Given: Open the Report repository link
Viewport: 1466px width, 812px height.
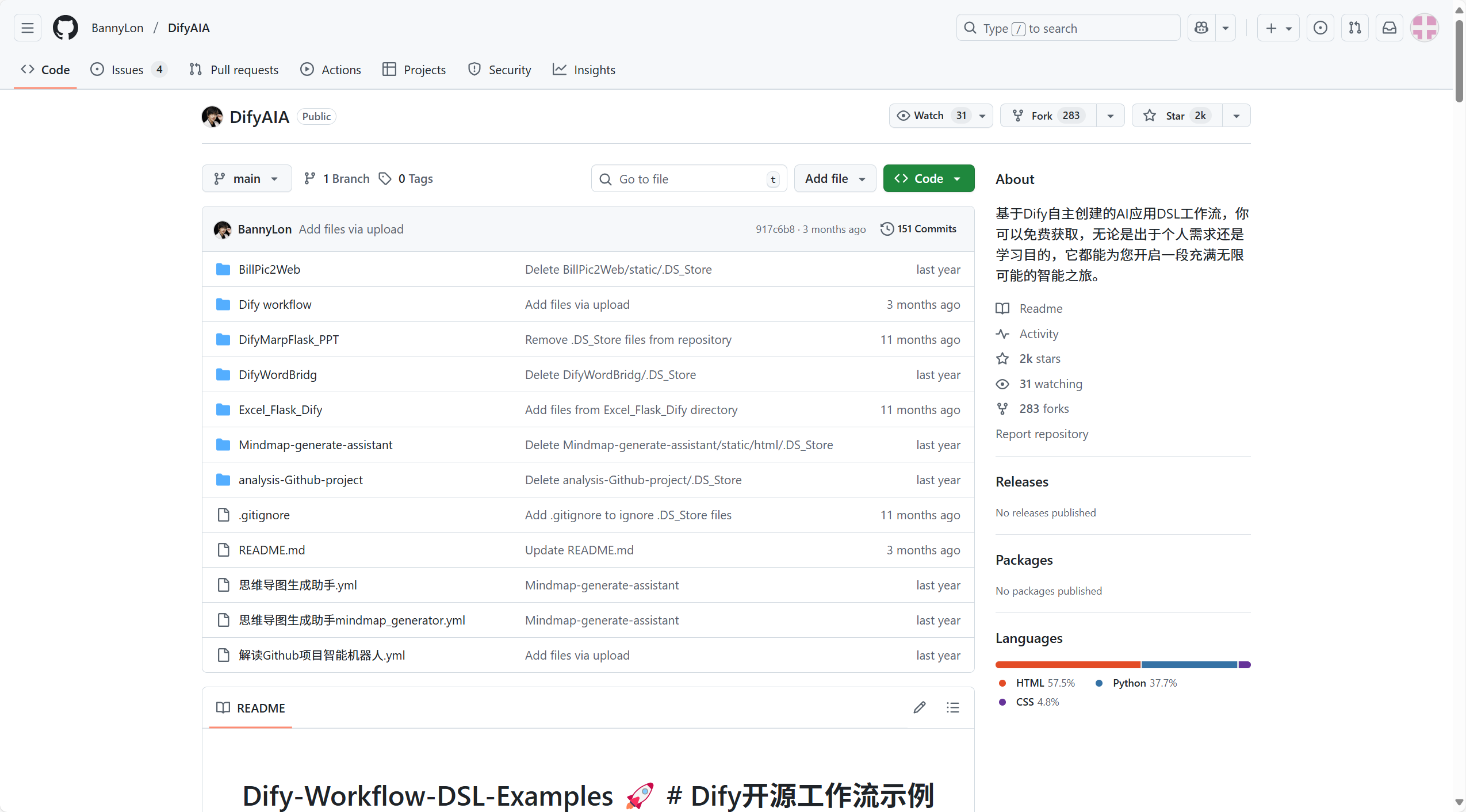Looking at the screenshot, I should (1041, 434).
